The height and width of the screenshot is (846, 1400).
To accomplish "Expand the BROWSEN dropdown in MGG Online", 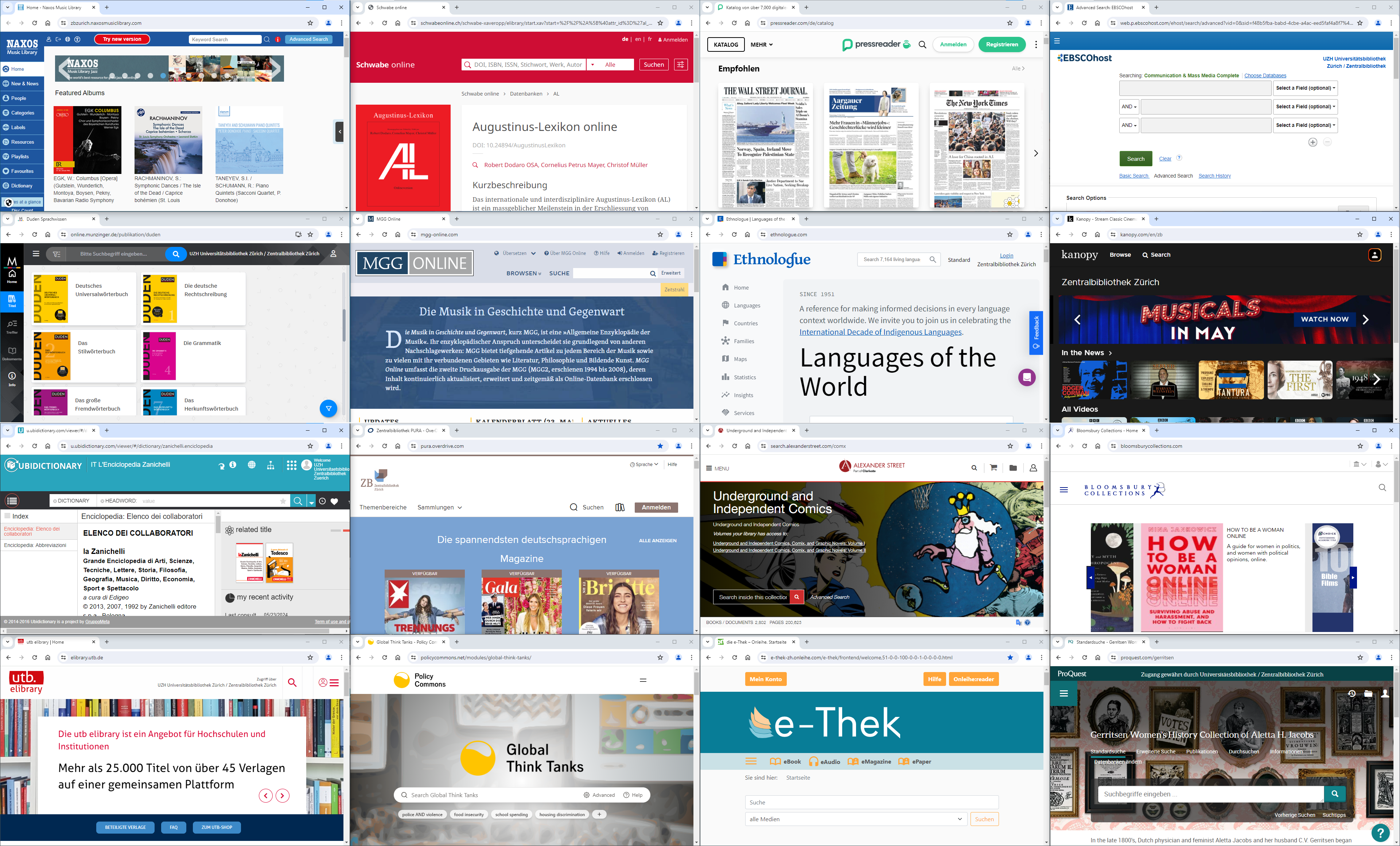I will click(524, 273).
